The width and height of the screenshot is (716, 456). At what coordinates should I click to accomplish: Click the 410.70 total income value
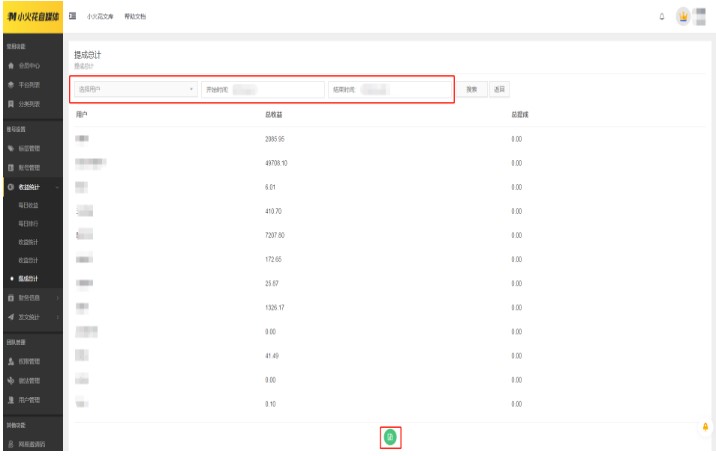coord(273,211)
